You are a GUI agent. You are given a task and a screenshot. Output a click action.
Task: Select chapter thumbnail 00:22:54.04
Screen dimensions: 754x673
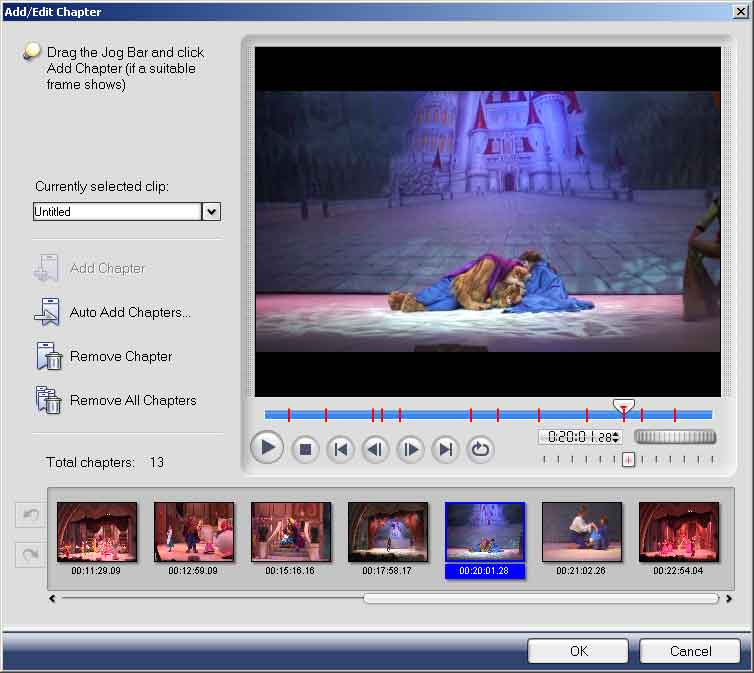coord(679,532)
